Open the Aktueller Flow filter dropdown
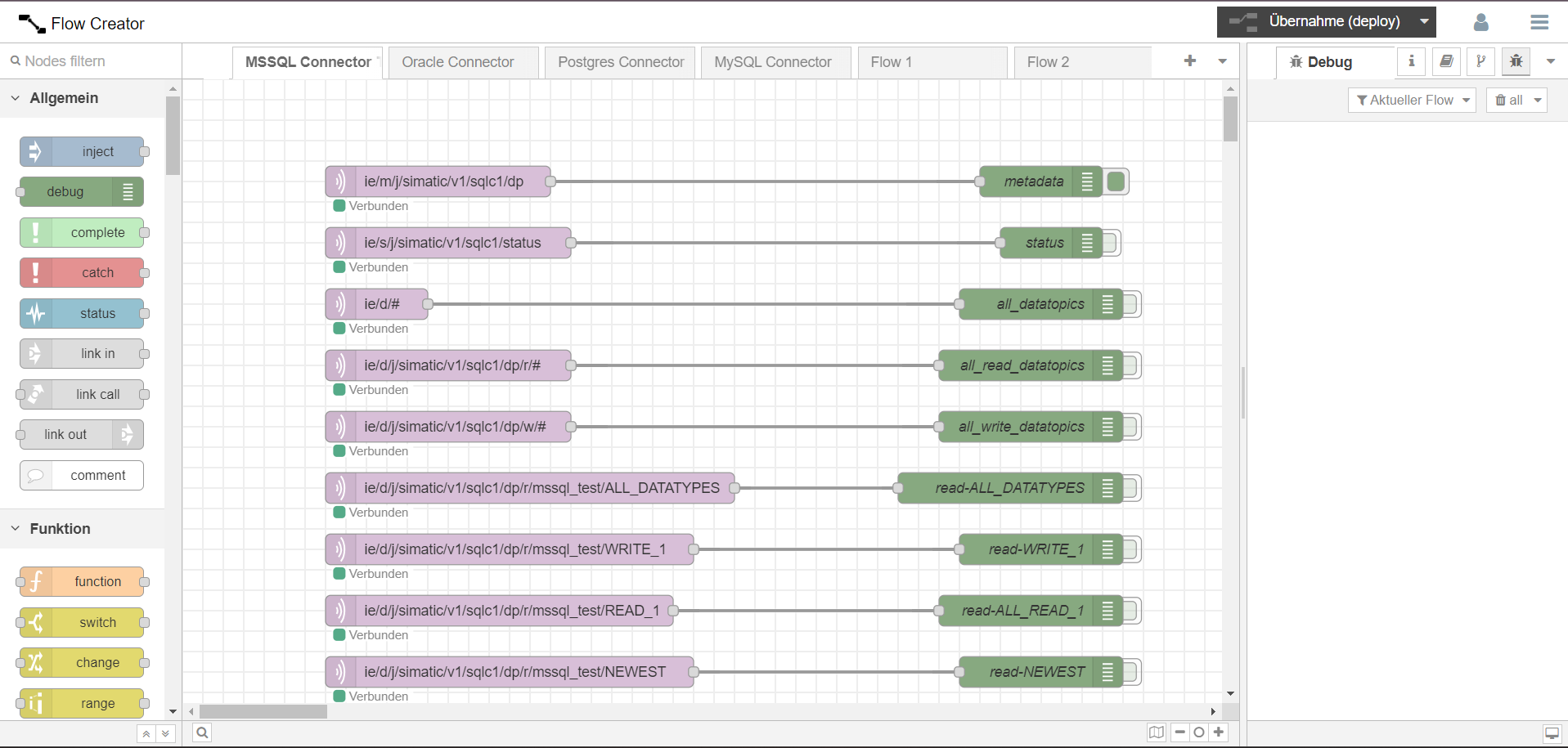Screen dimensions: 1568x748 (x=1412, y=100)
